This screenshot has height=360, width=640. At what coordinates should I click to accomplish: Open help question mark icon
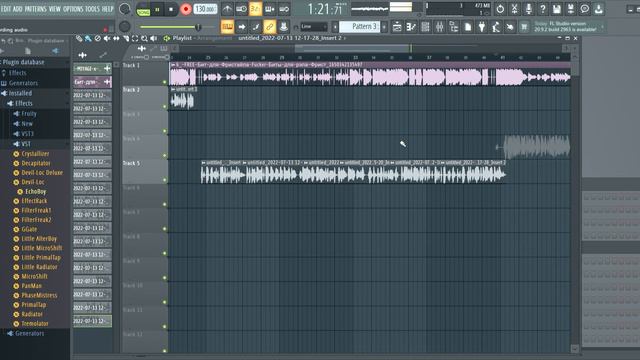542,9
